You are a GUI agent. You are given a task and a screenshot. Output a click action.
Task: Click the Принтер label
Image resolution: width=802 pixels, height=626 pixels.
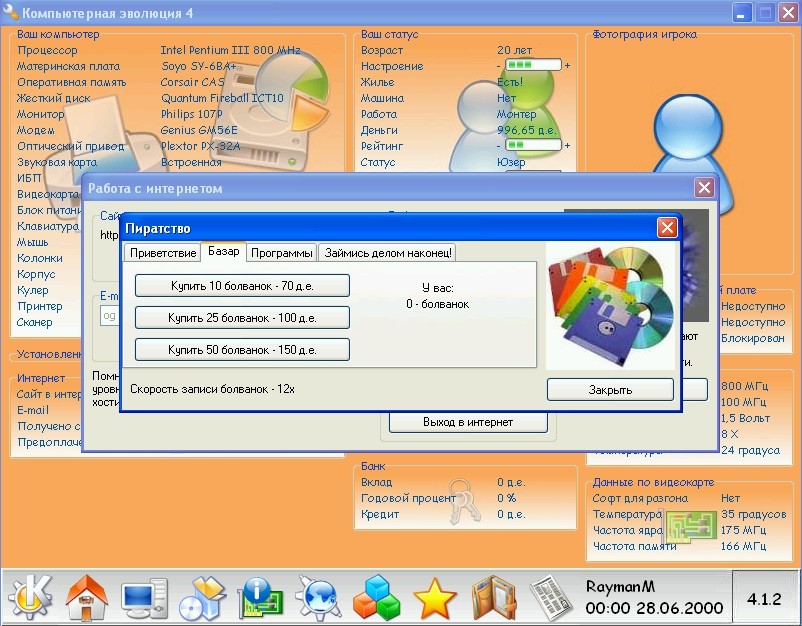[40, 306]
